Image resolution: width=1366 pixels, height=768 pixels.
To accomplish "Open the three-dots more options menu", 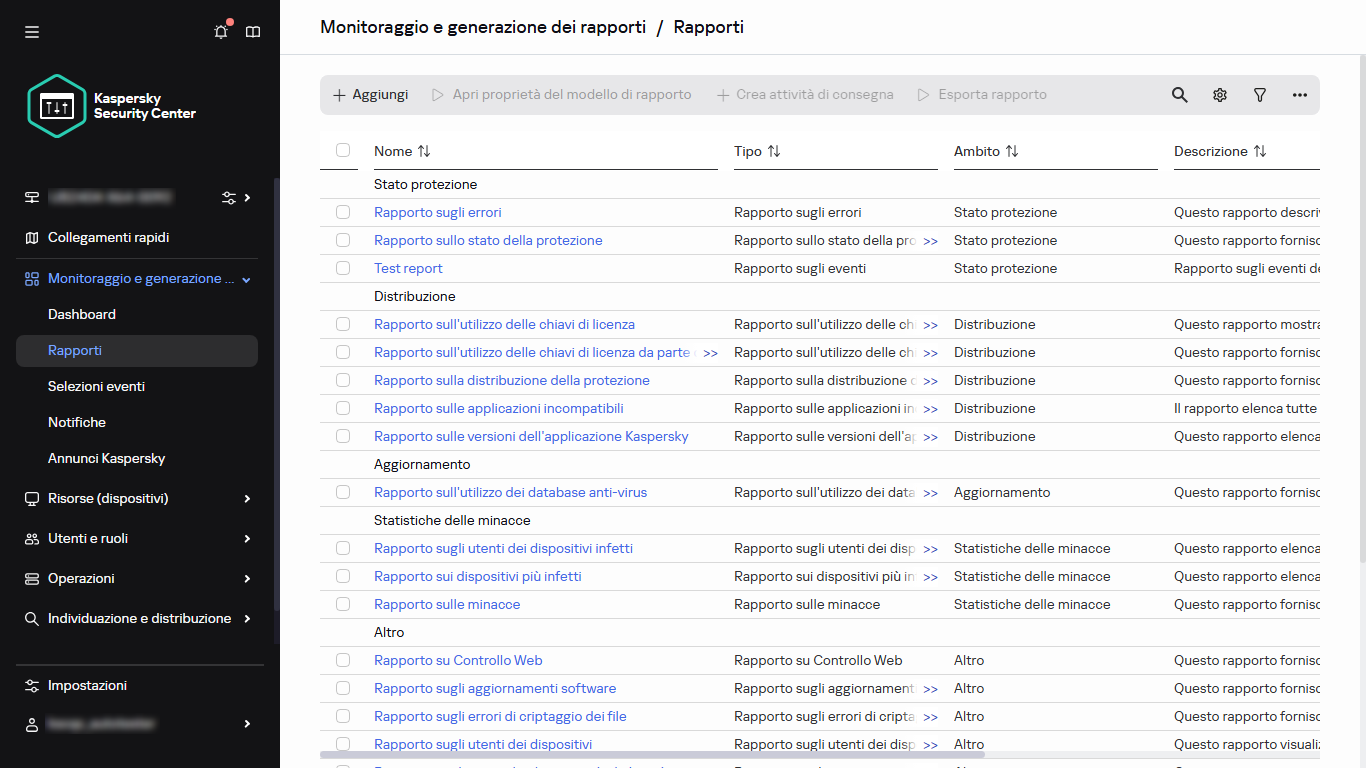I will click(1300, 95).
